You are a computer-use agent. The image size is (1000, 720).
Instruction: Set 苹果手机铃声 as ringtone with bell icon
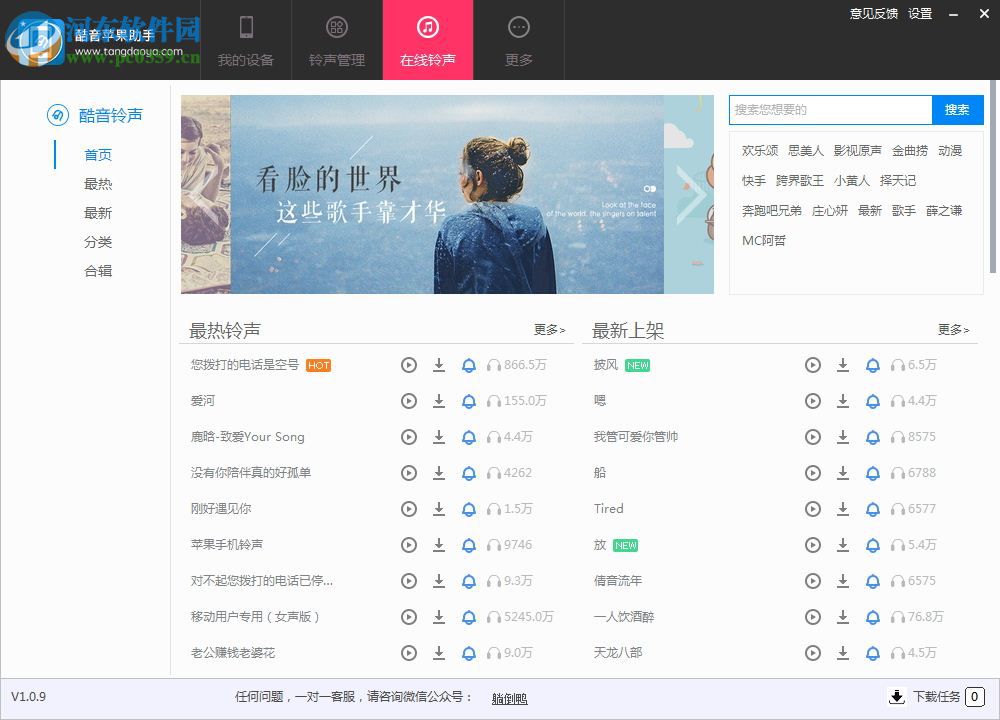470,545
